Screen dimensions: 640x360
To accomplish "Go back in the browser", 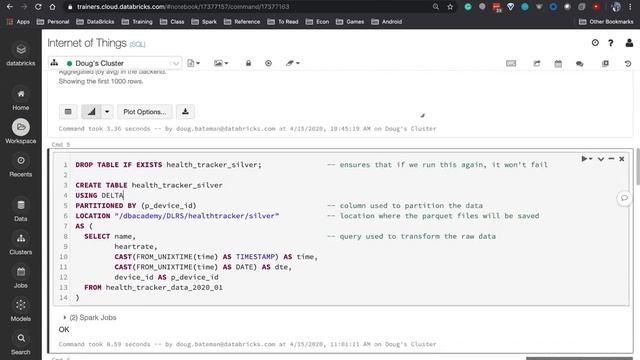I will [9, 7].
